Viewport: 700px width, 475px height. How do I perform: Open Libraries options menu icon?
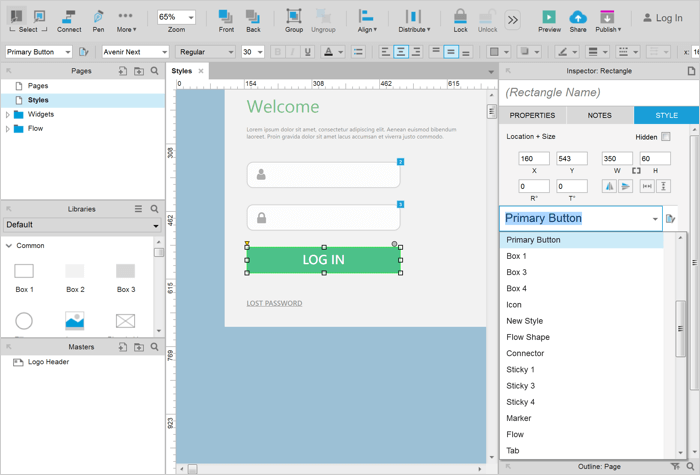click(138, 209)
